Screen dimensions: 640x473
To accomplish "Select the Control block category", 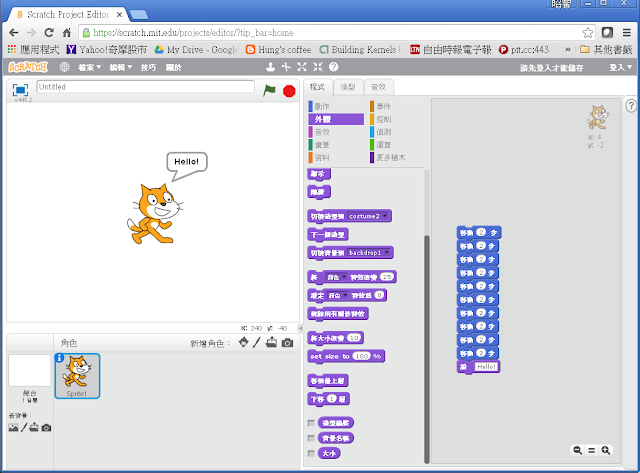I will 397,119.
